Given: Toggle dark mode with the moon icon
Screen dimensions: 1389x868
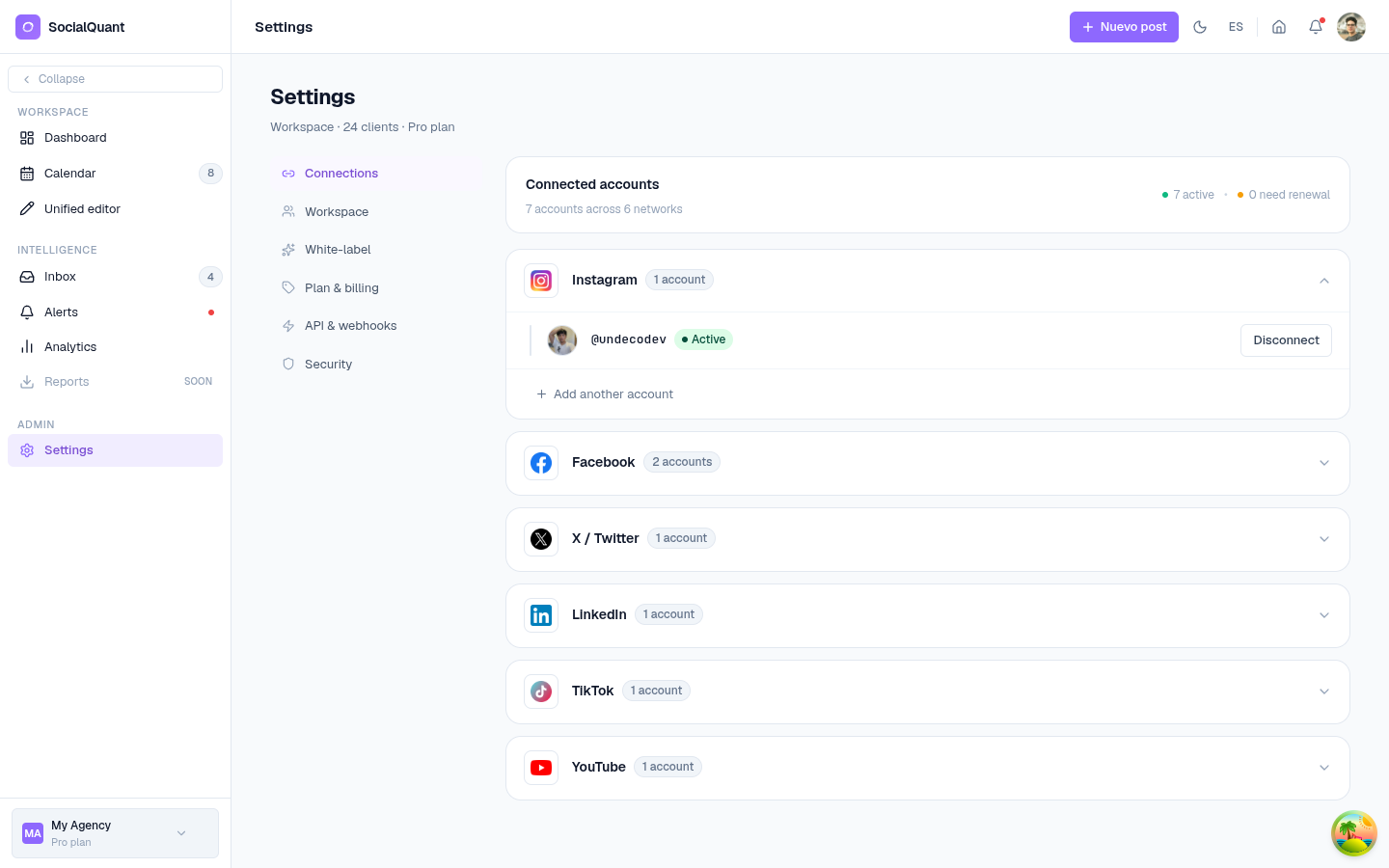Looking at the screenshot, I should click(1200, 27).
